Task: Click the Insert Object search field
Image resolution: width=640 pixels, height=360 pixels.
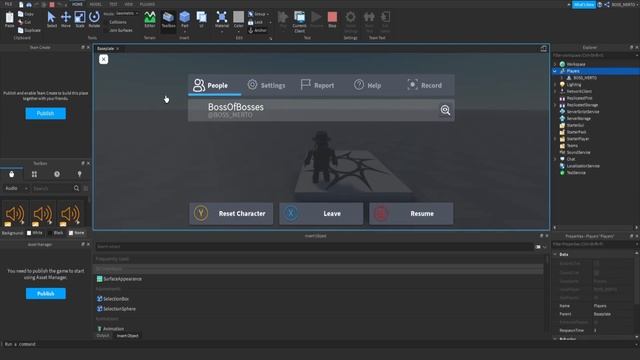Action: point(314,247)
